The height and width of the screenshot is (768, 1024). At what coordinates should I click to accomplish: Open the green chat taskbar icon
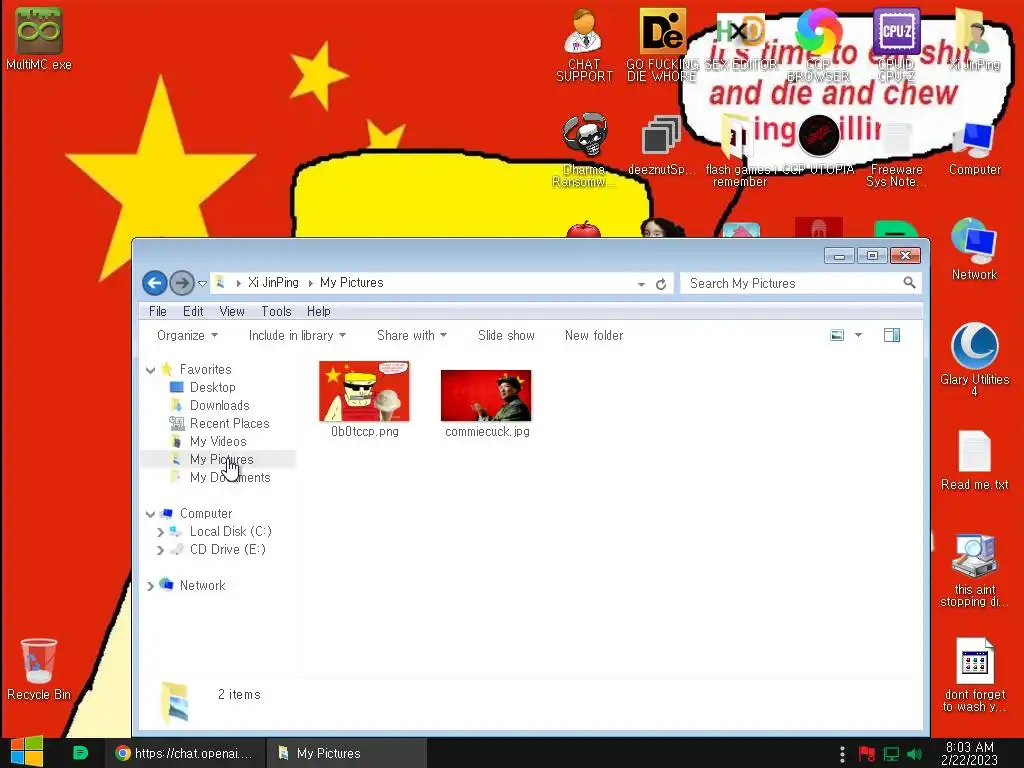[80, 753]
